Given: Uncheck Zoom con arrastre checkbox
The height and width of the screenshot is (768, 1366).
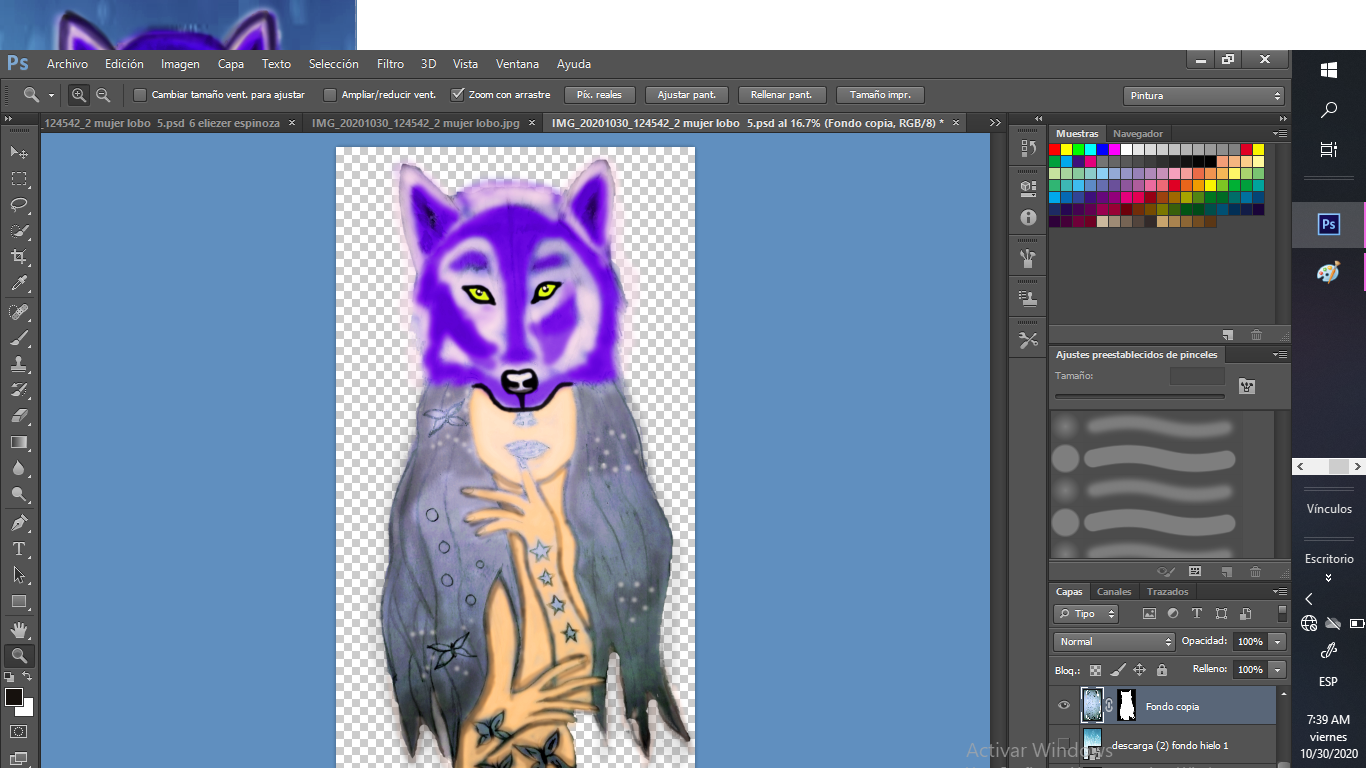Looking at the screenshot, I should point(457,95).
